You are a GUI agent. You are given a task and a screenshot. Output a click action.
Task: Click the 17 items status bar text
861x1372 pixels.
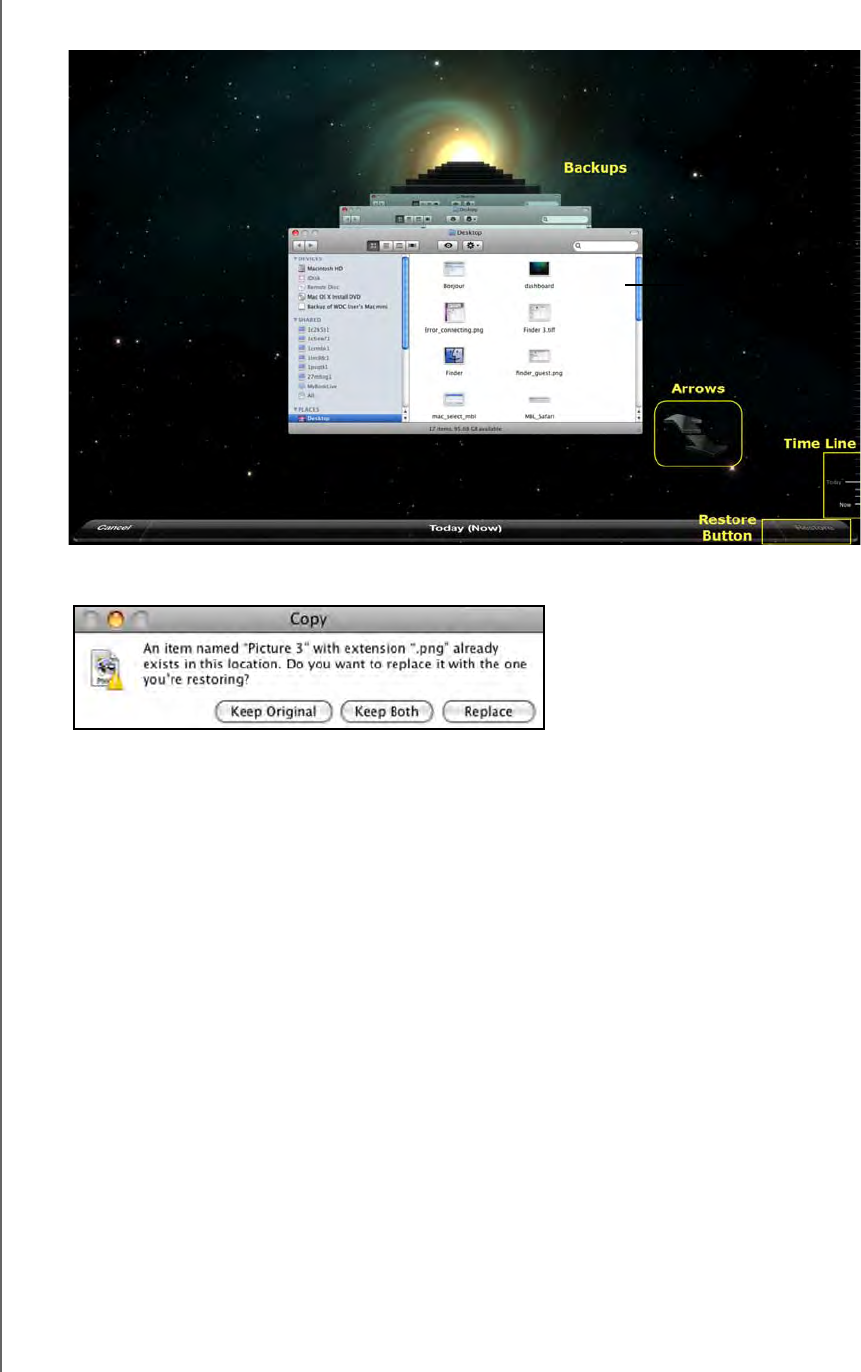point(464,428)
